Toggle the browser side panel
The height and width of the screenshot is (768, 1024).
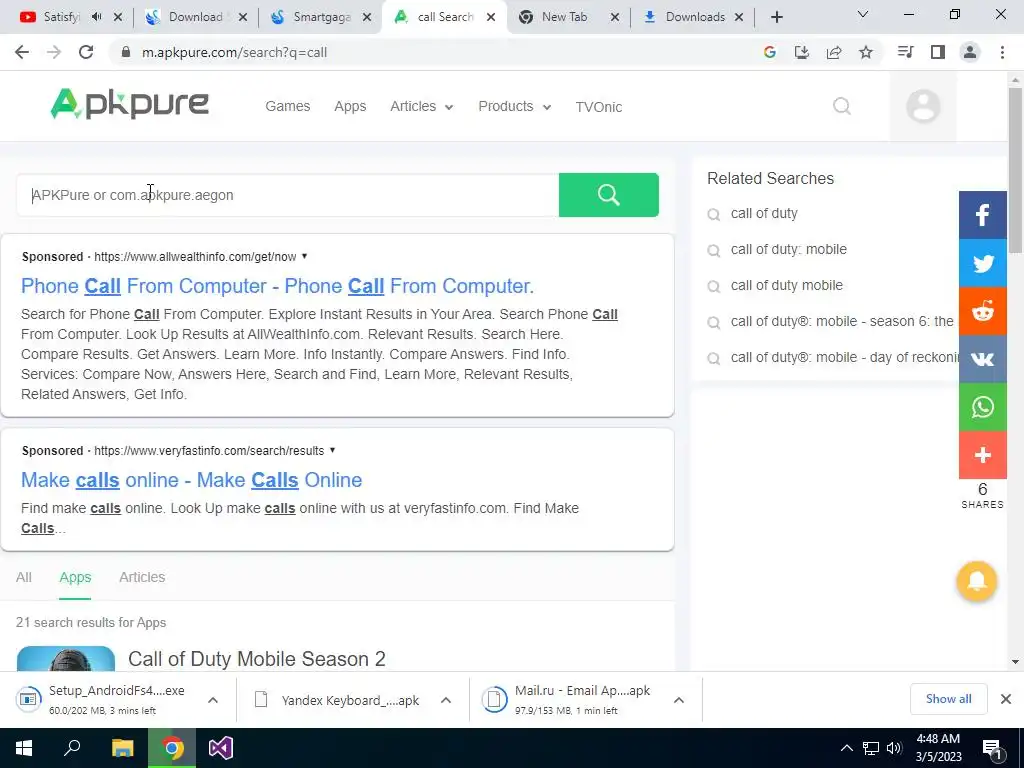coord(938,52)
